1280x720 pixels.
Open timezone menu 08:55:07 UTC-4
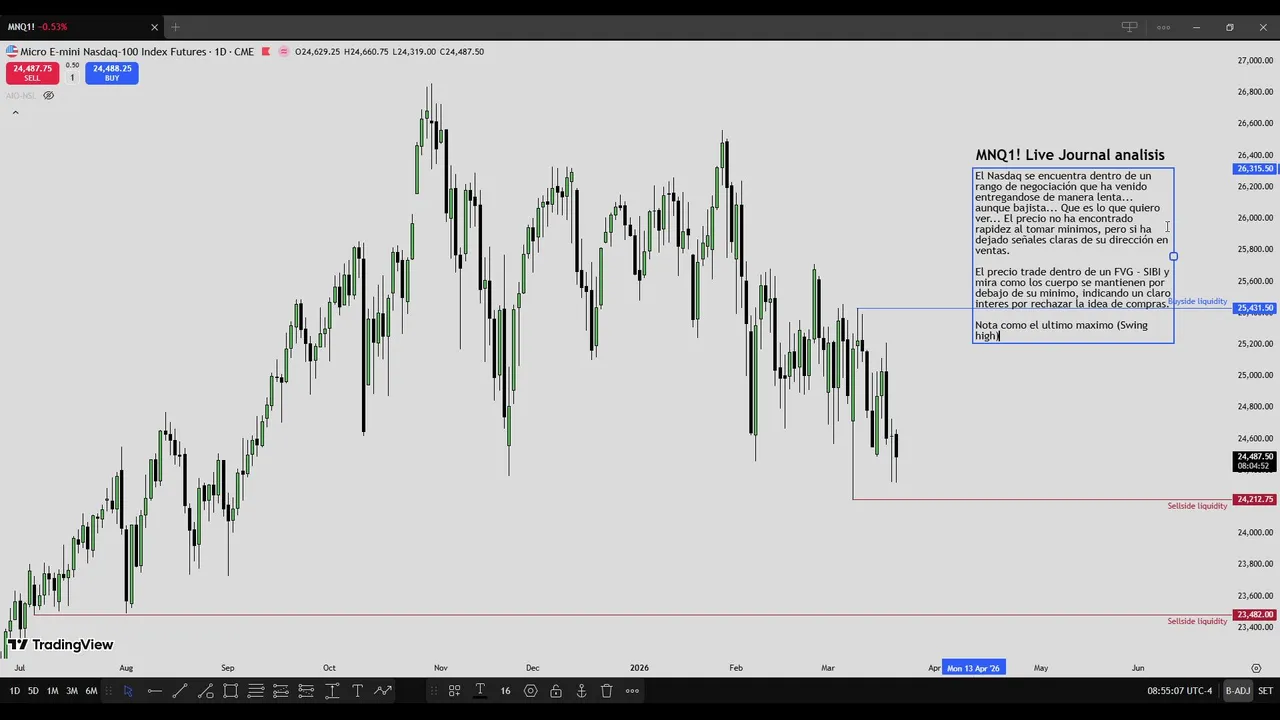tap(1179, 691)
